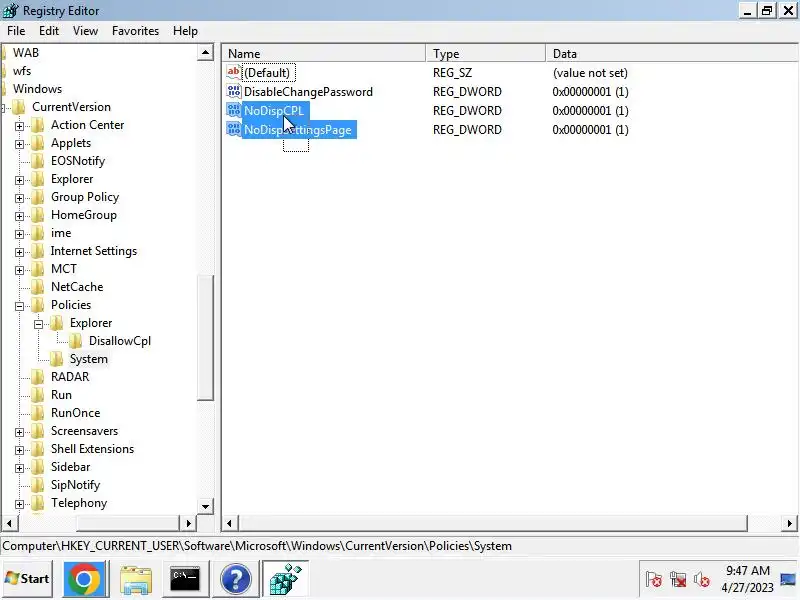Click the values pane scroll right arrow
800x600 pixels.
[x=789, y=523]
